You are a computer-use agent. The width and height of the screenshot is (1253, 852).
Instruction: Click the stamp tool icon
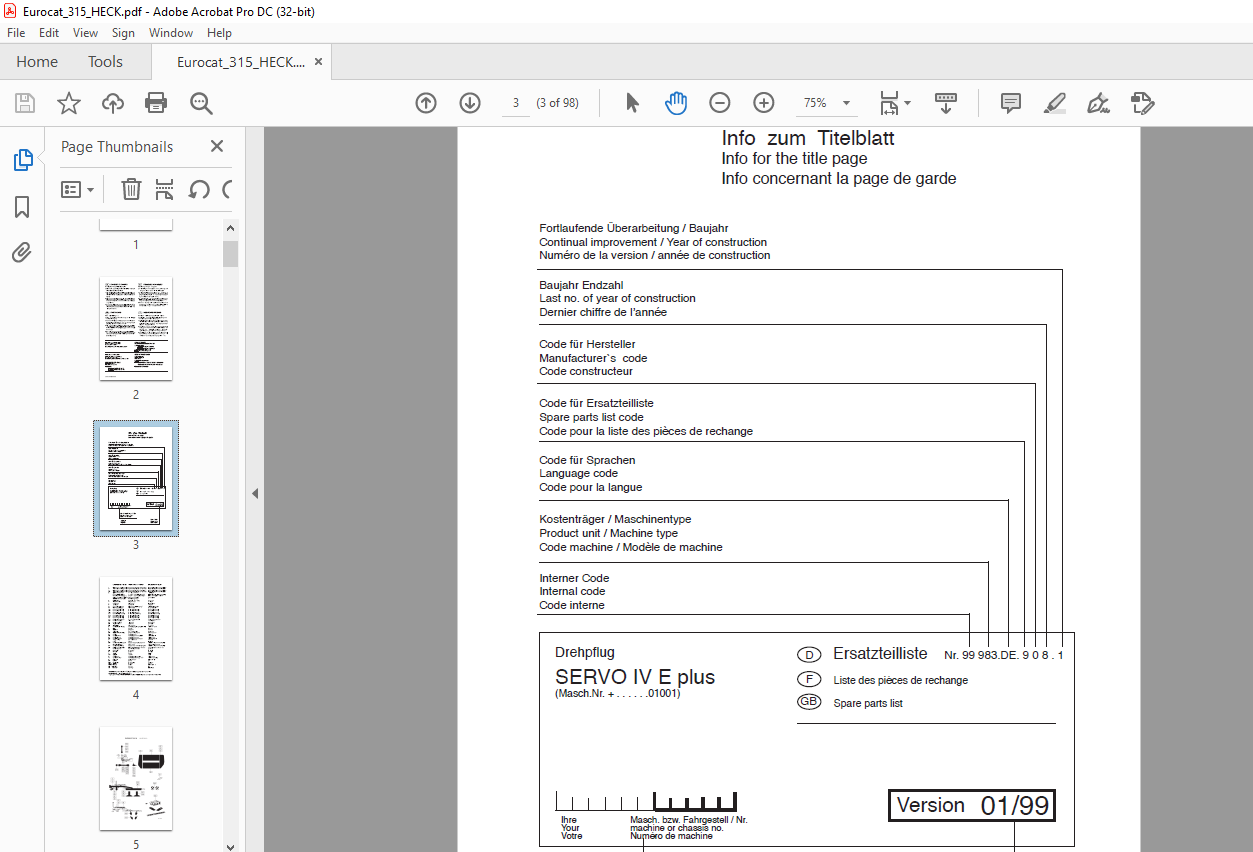(x=1142, y=103)
